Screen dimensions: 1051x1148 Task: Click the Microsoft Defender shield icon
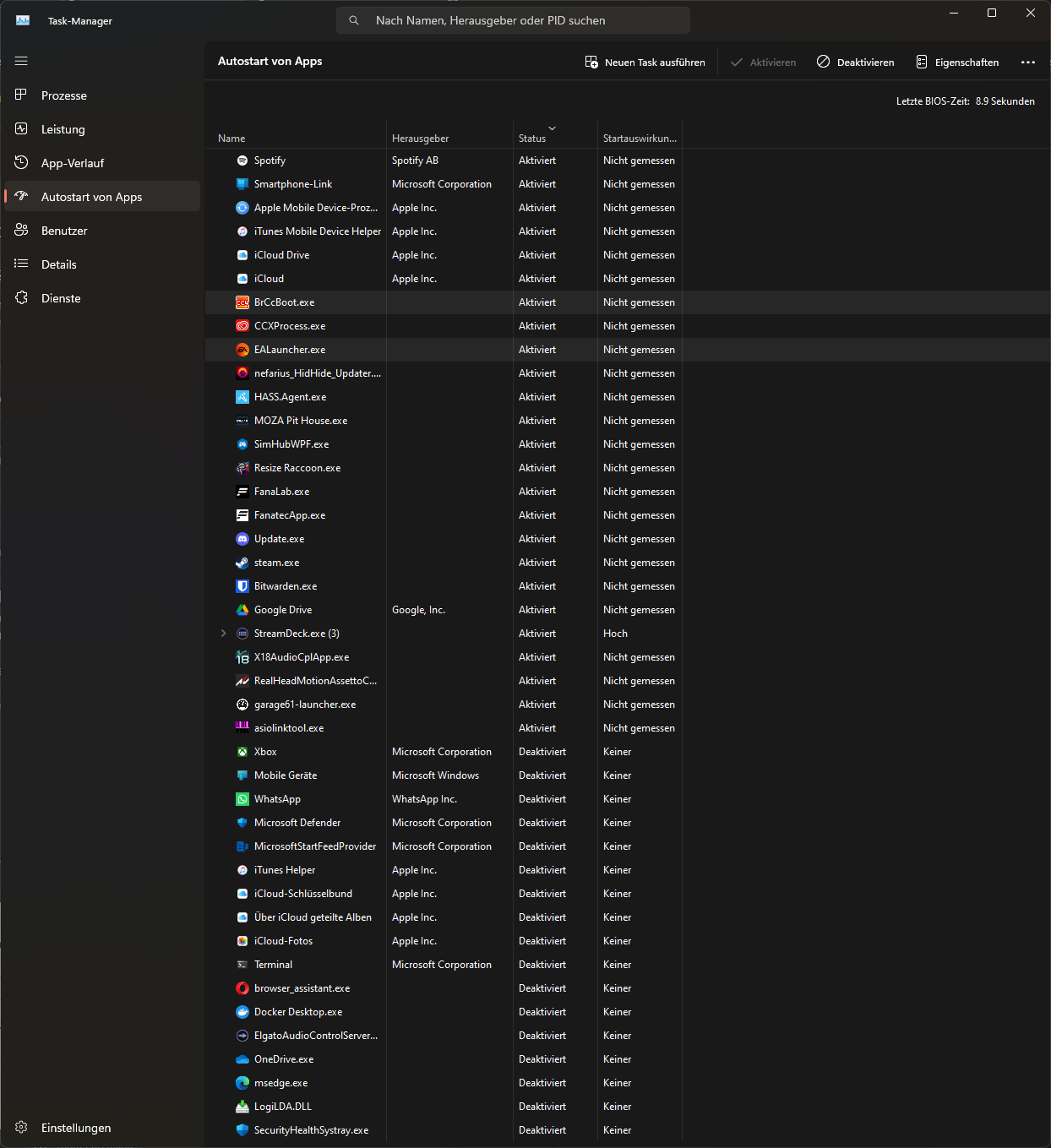point(242,823)
